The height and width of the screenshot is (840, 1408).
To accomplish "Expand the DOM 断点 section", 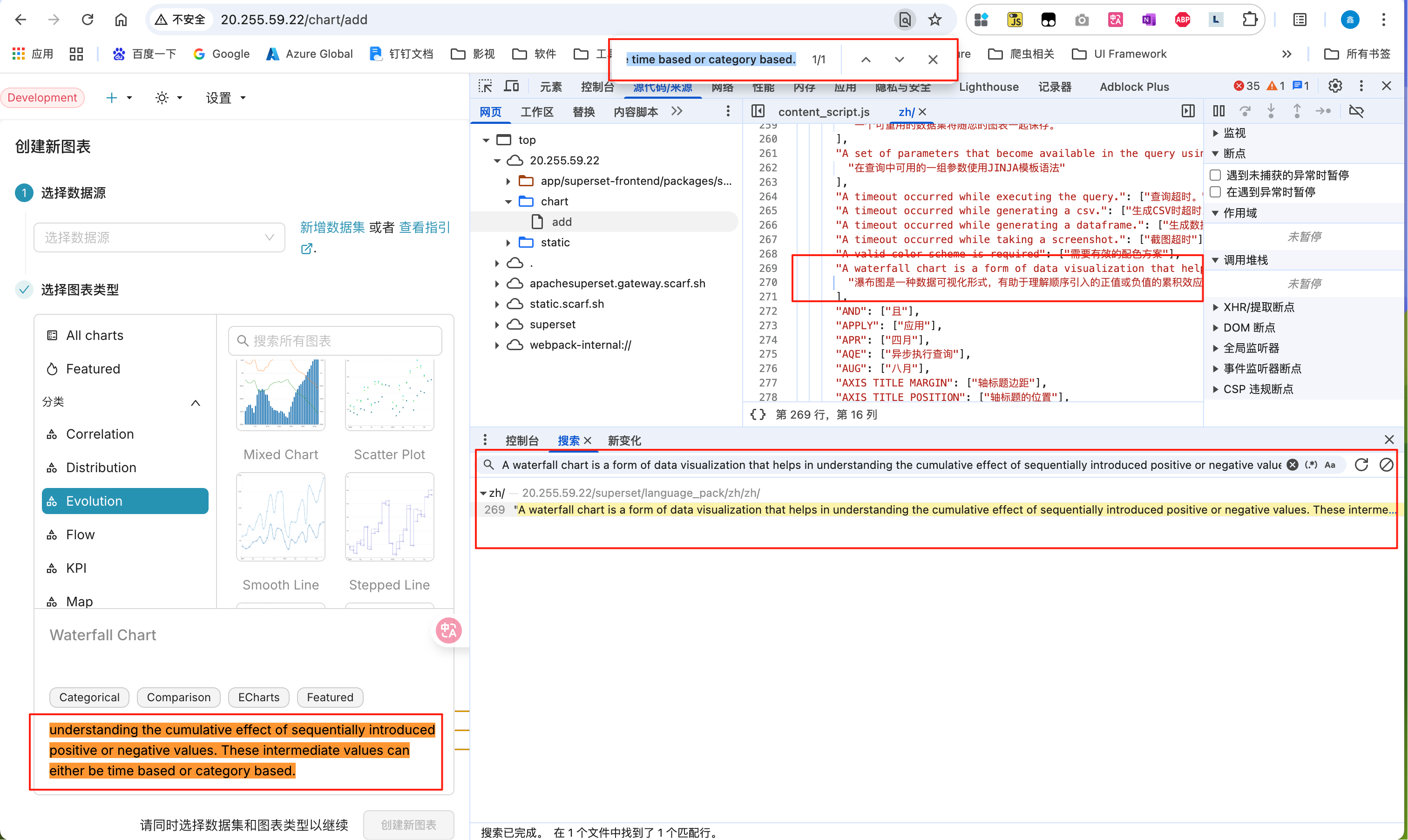I will [x=1215, y=328].
